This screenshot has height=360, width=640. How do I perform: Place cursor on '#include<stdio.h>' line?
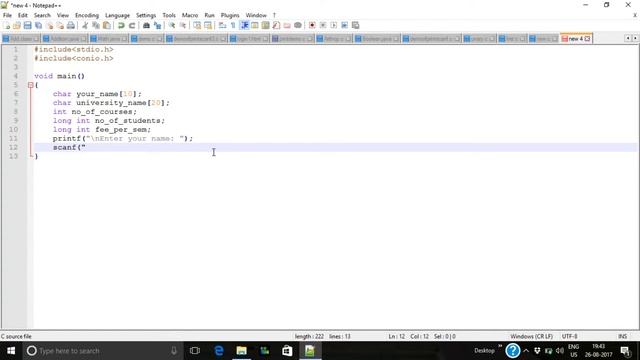coord(73,49)
